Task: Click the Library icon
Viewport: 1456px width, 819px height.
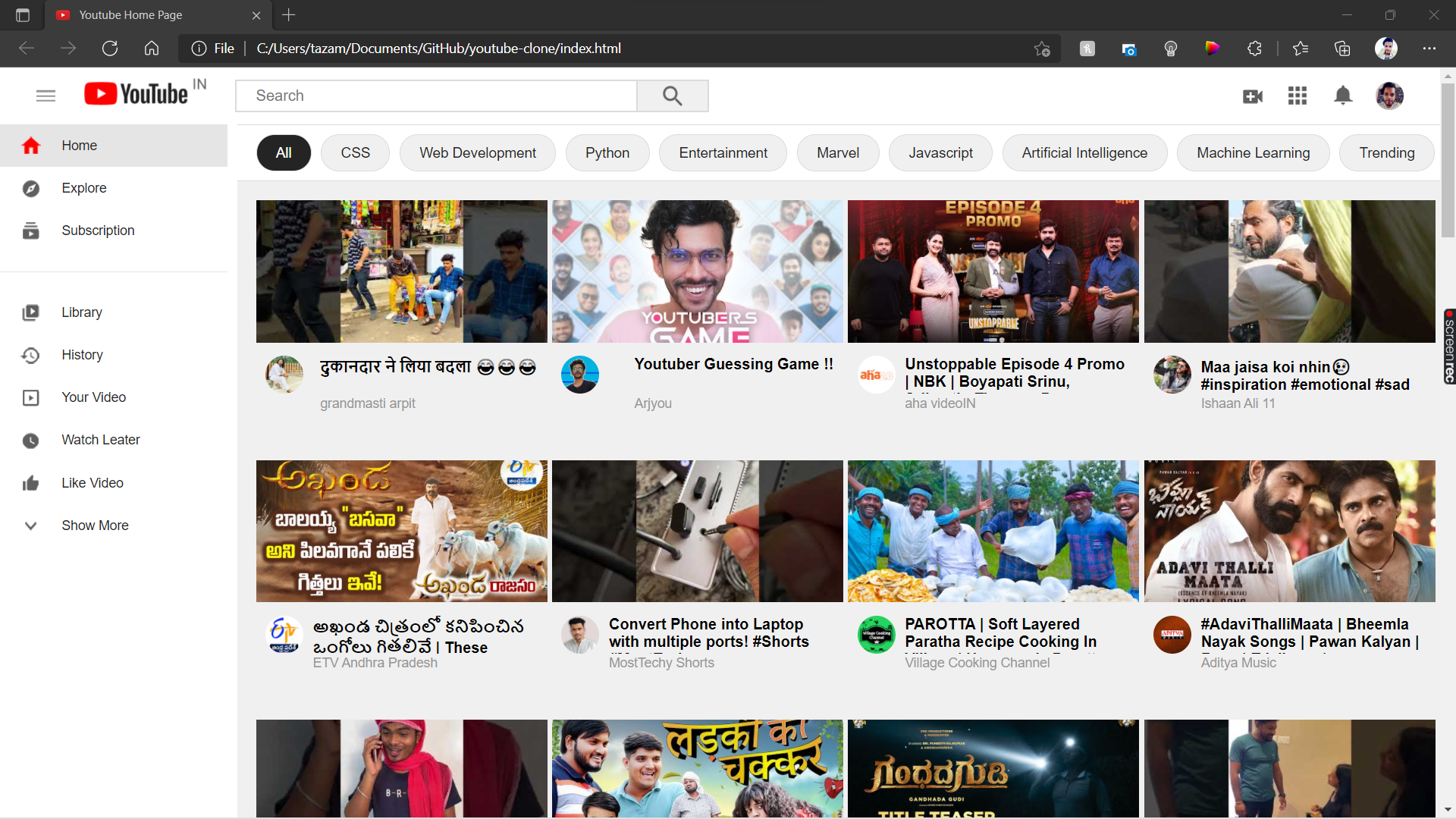Action: tap(30, 312)
